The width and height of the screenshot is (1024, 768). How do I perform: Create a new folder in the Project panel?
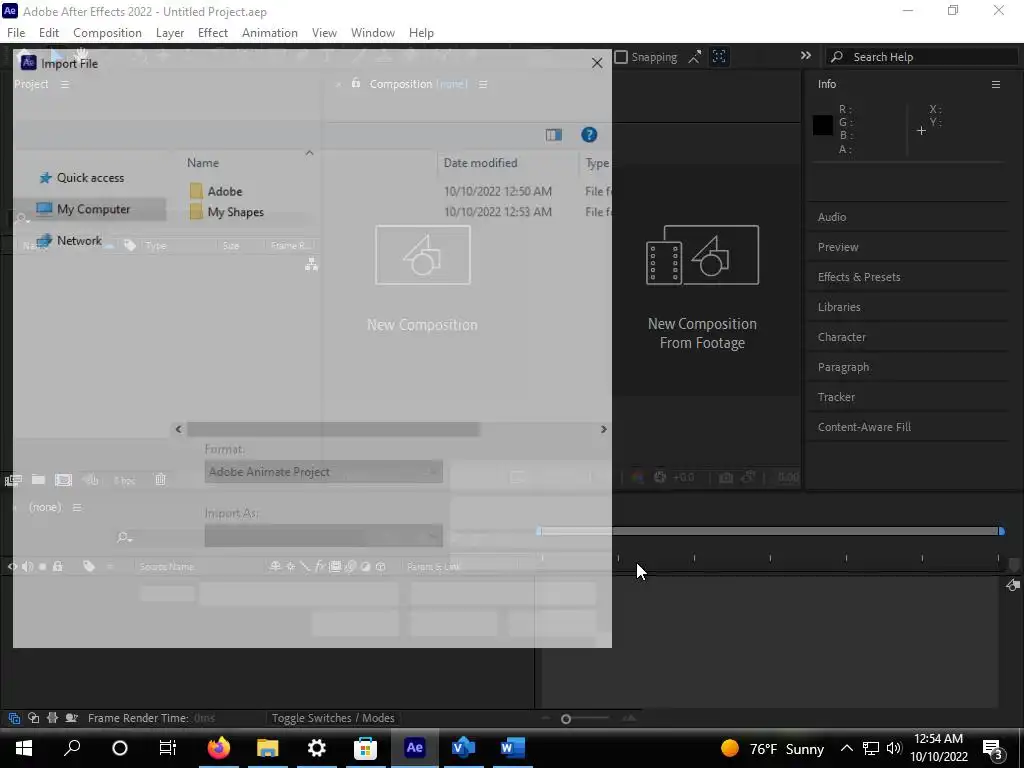(39, 479)
